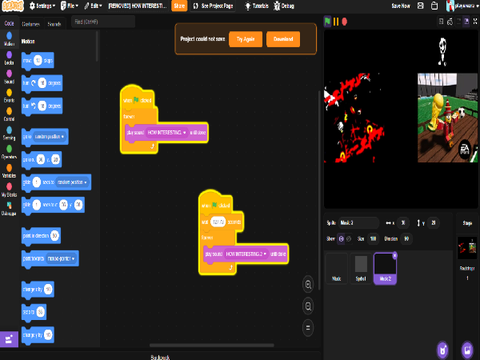Open the glide to random position dropdown

click(72, 182)
